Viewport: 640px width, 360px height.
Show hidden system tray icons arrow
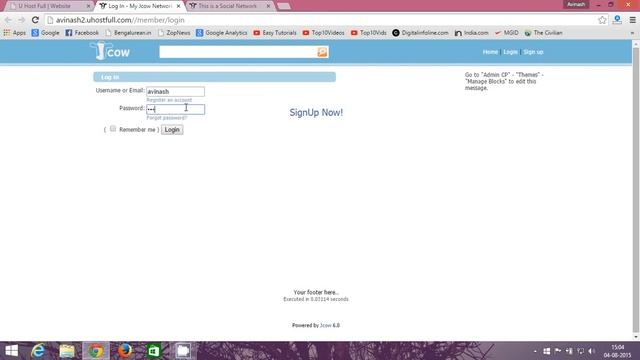pyautogui.click(x=535, y=351)
